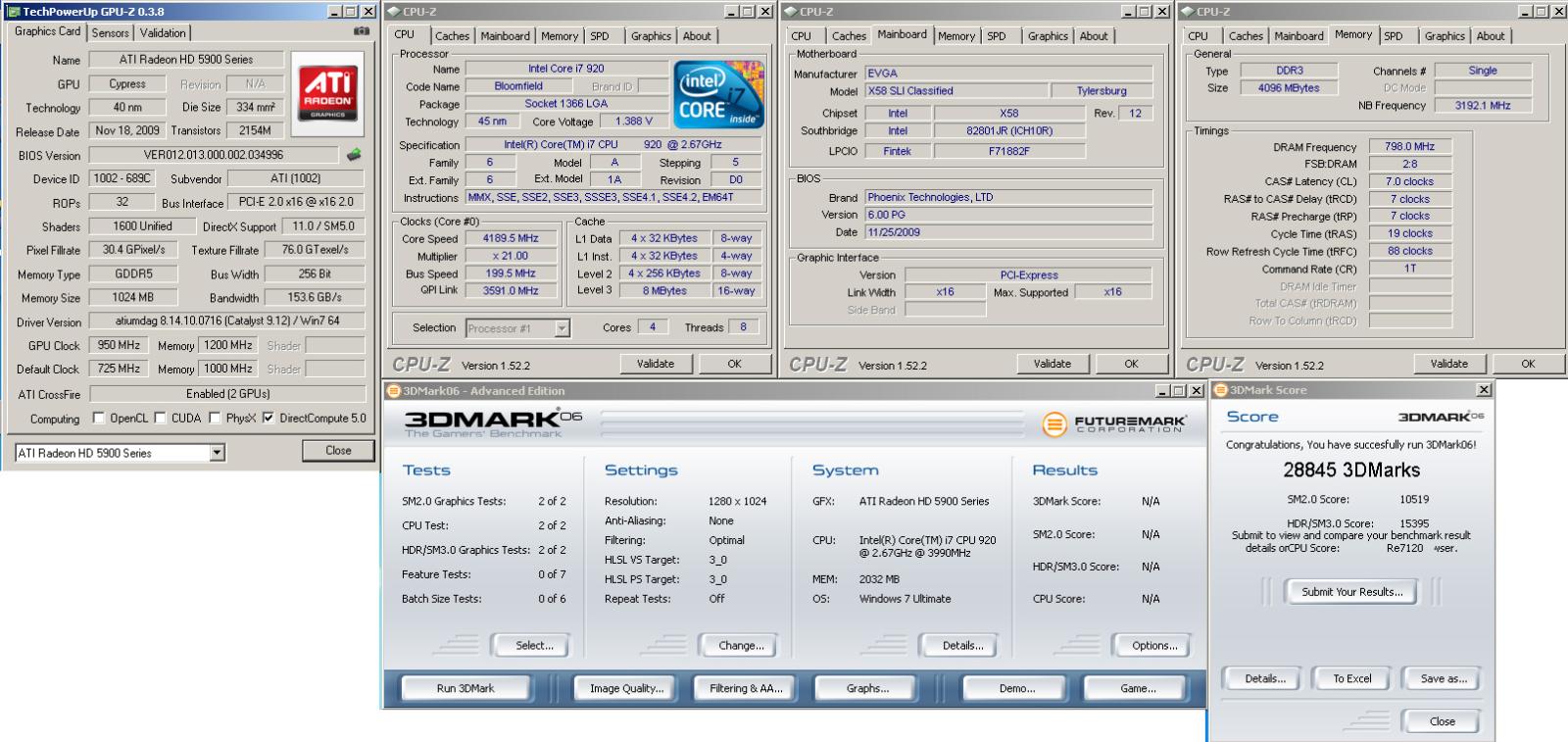The image size is (1568, 742).
Task: Toggle the OpenCL checkbox
Action: click(98, 418)
